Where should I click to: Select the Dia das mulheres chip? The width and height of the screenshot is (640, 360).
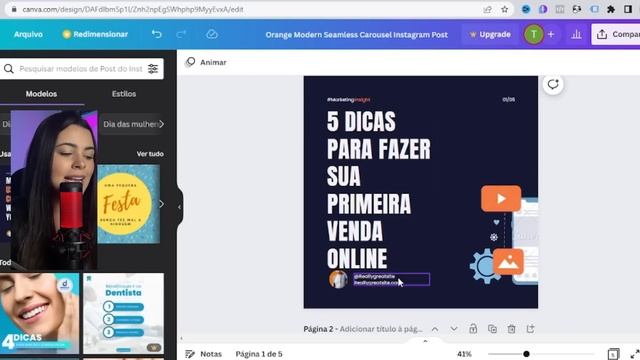(x=130, y=124)
